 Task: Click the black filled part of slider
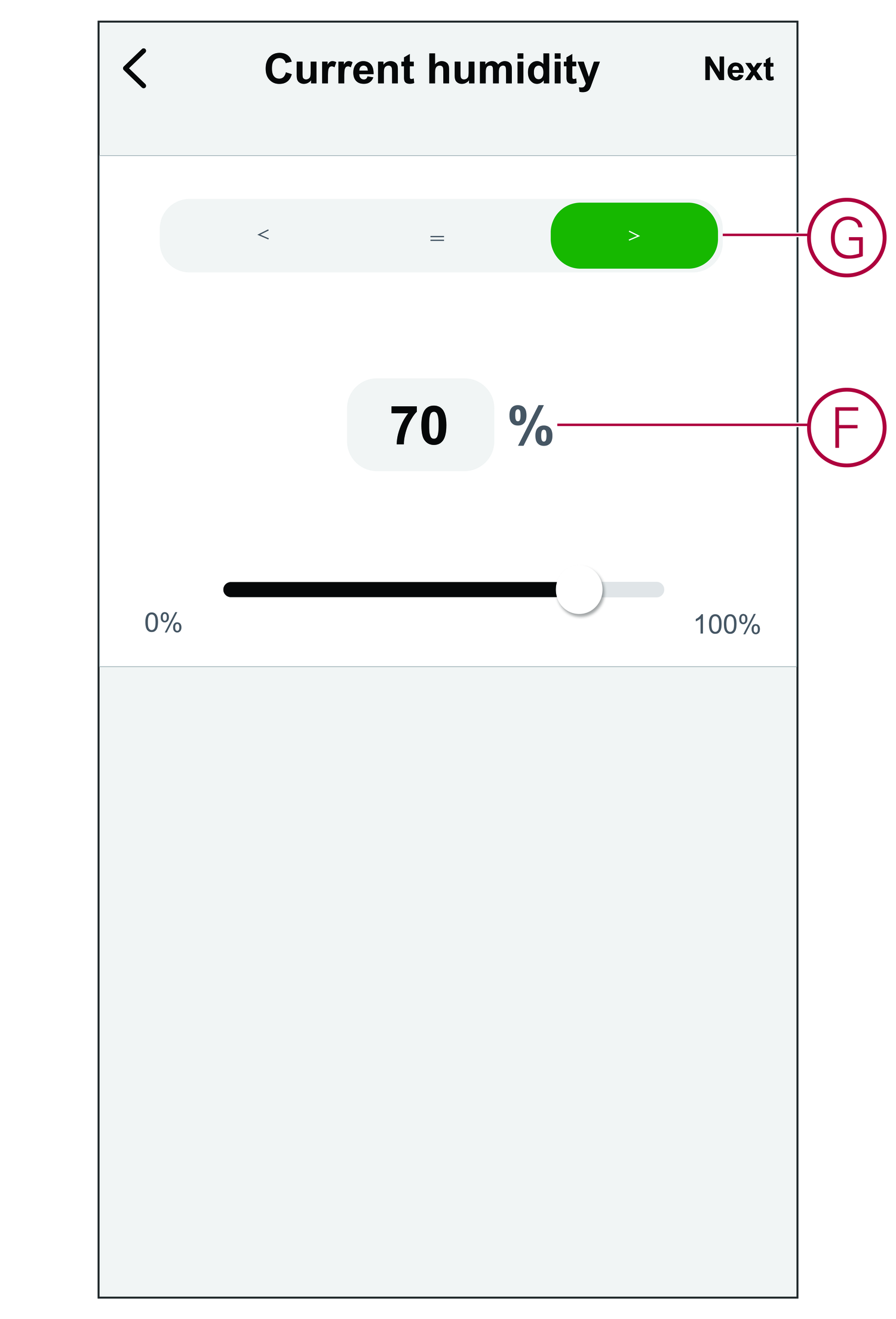388,590
